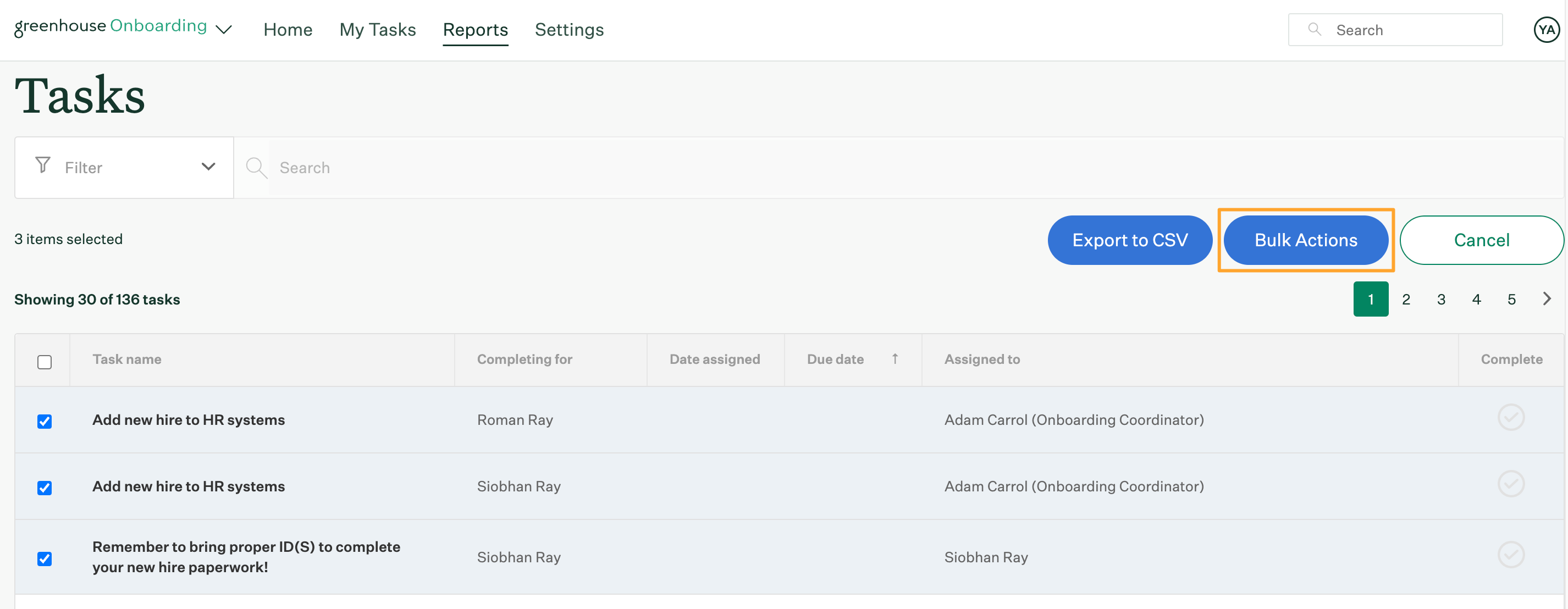Click the My Tasks tab navigation item

pos(378,29)
